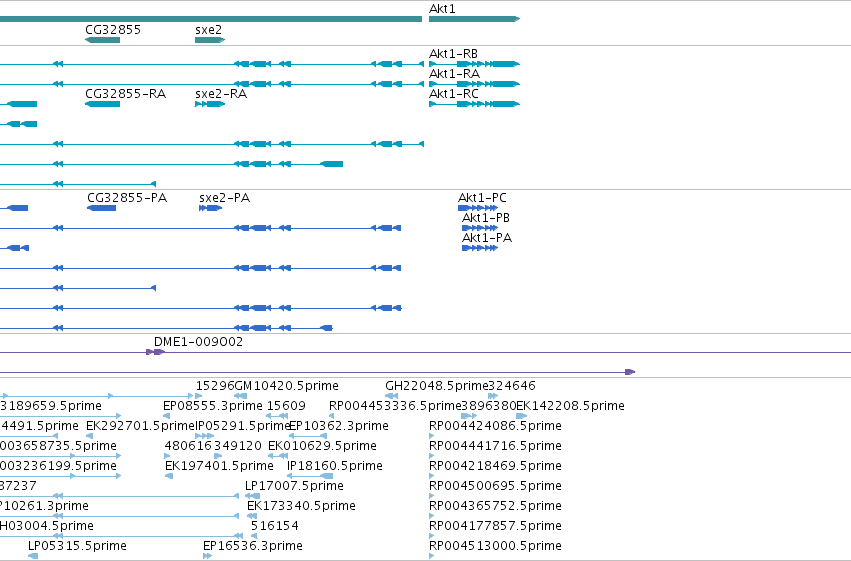Select the 516154 EST label
The height and width of the screenshot is (561, 851).
(x=275, y=526)
